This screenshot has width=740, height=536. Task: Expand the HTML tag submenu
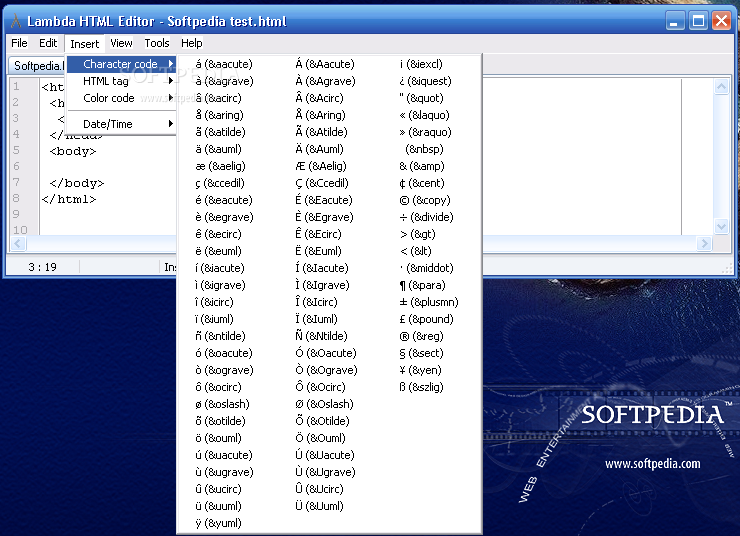(121, 81)
